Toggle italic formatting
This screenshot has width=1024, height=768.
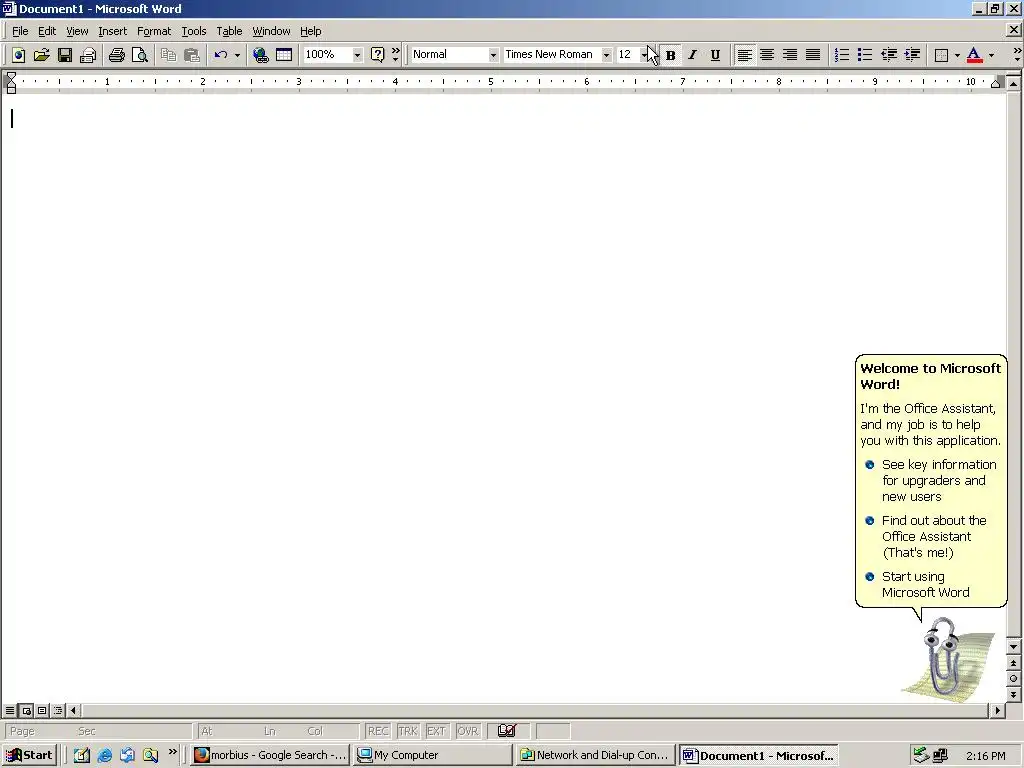point(692,55)
